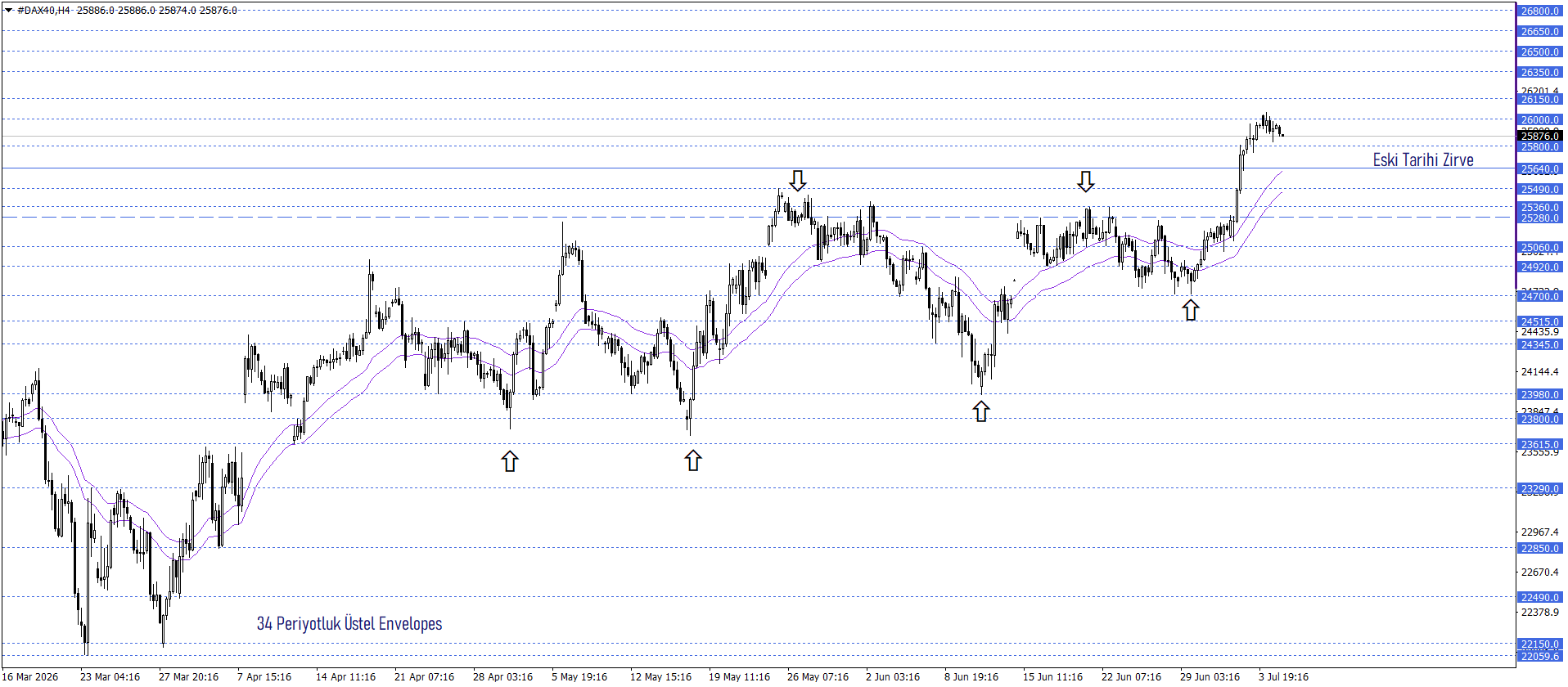Click the 25490.0 price level label
This screenshot has width=1568, height=687.
1540,189
